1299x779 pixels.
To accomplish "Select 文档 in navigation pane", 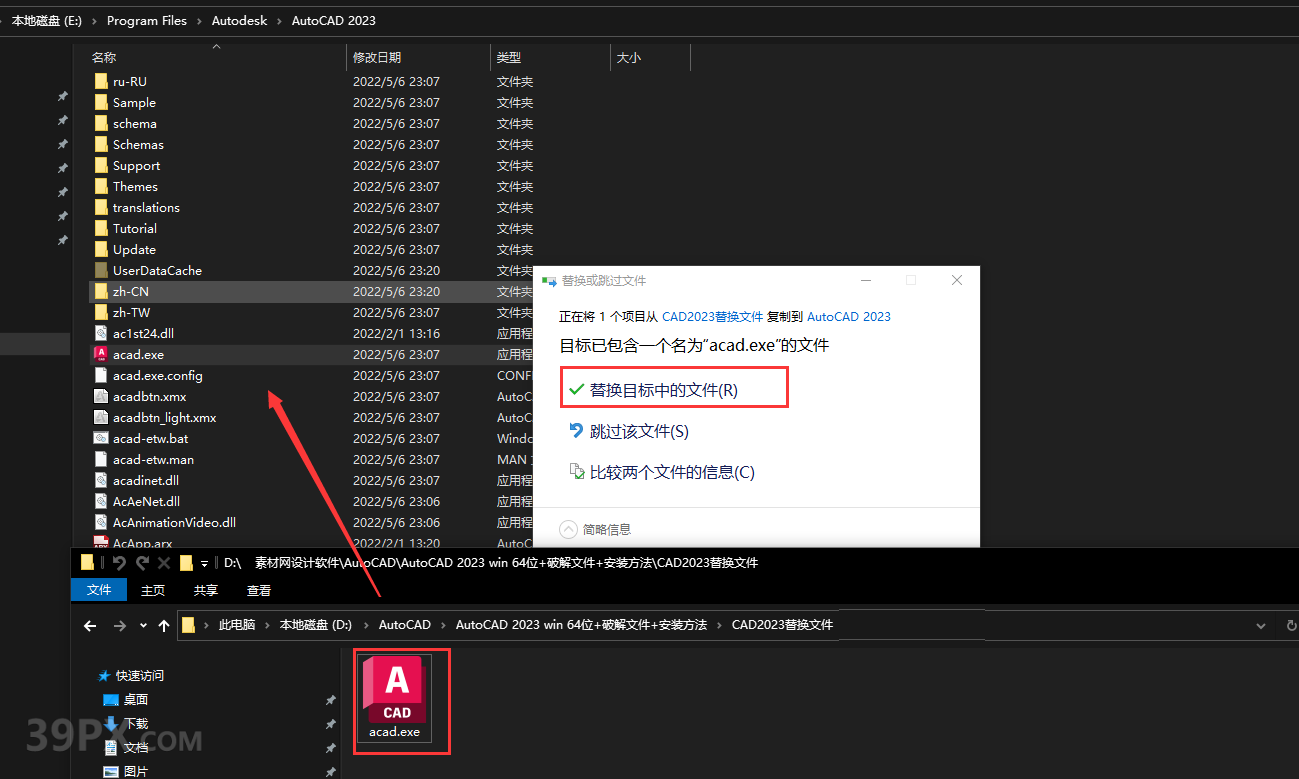I will pyautogui.click(x=136, y=748).
